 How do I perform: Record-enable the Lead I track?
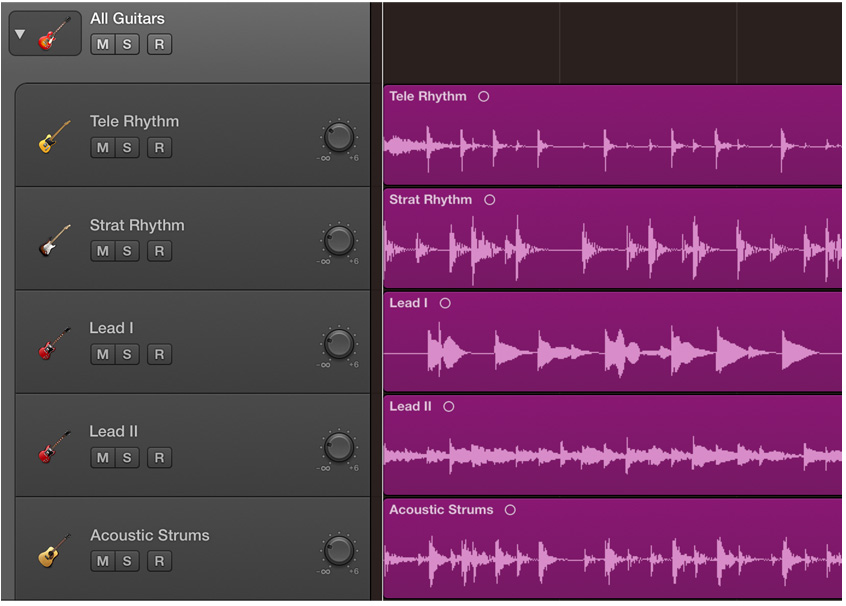coord(159,354)
